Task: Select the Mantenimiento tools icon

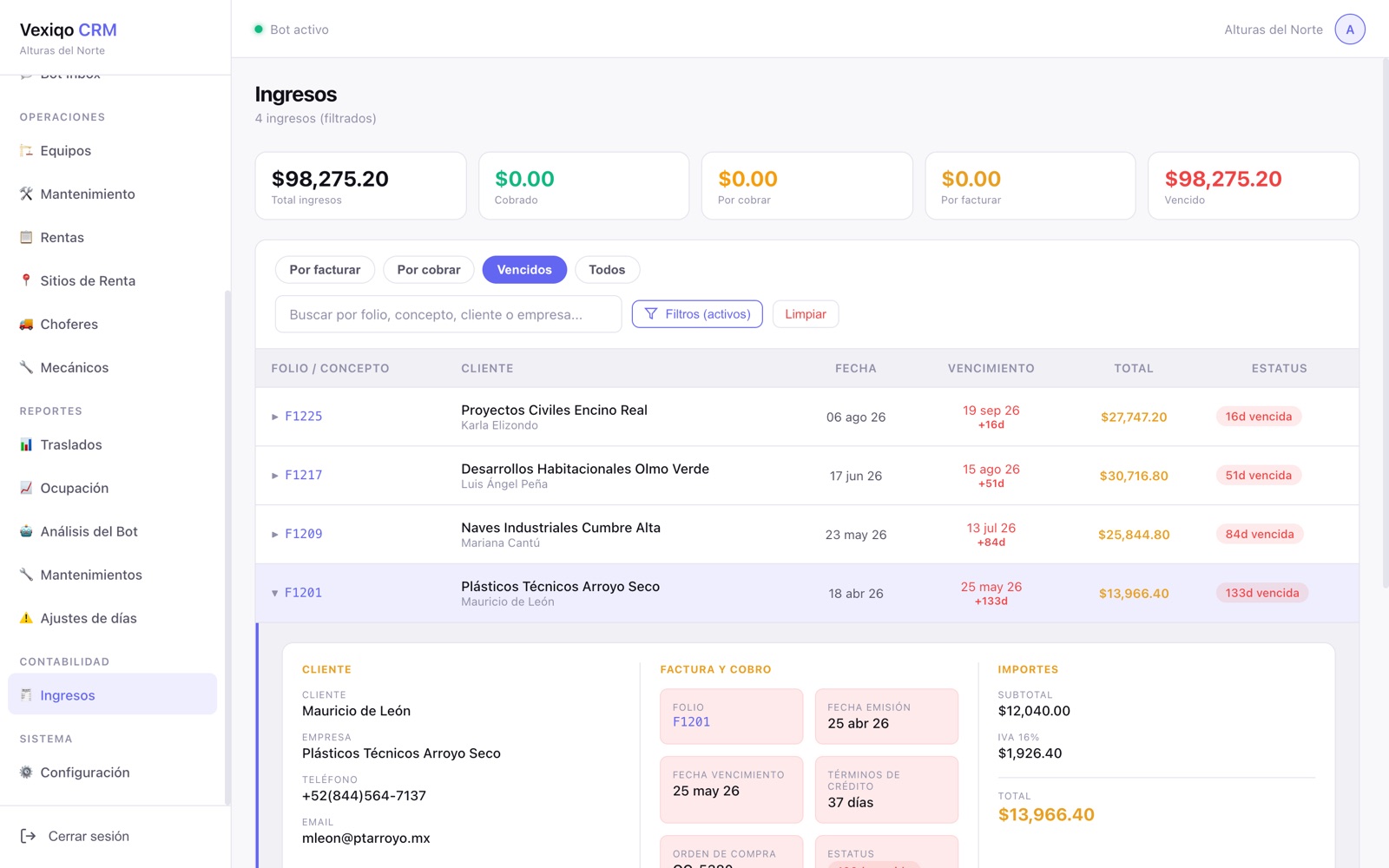Action: coord(26,194)
